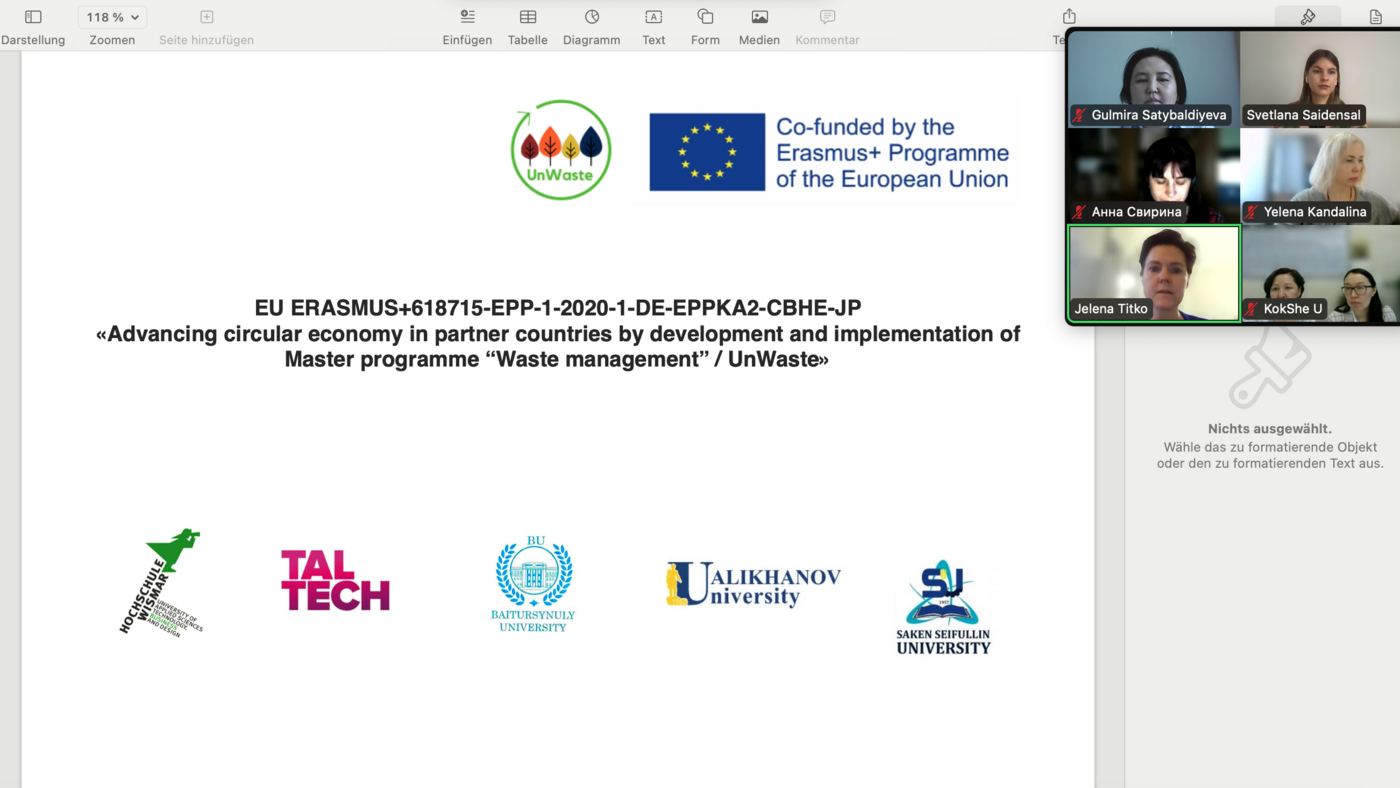The width and height of the screenshot is (1400, 788).
Task: Select Анна Свирина video tile
Action: click(1154, 175)
